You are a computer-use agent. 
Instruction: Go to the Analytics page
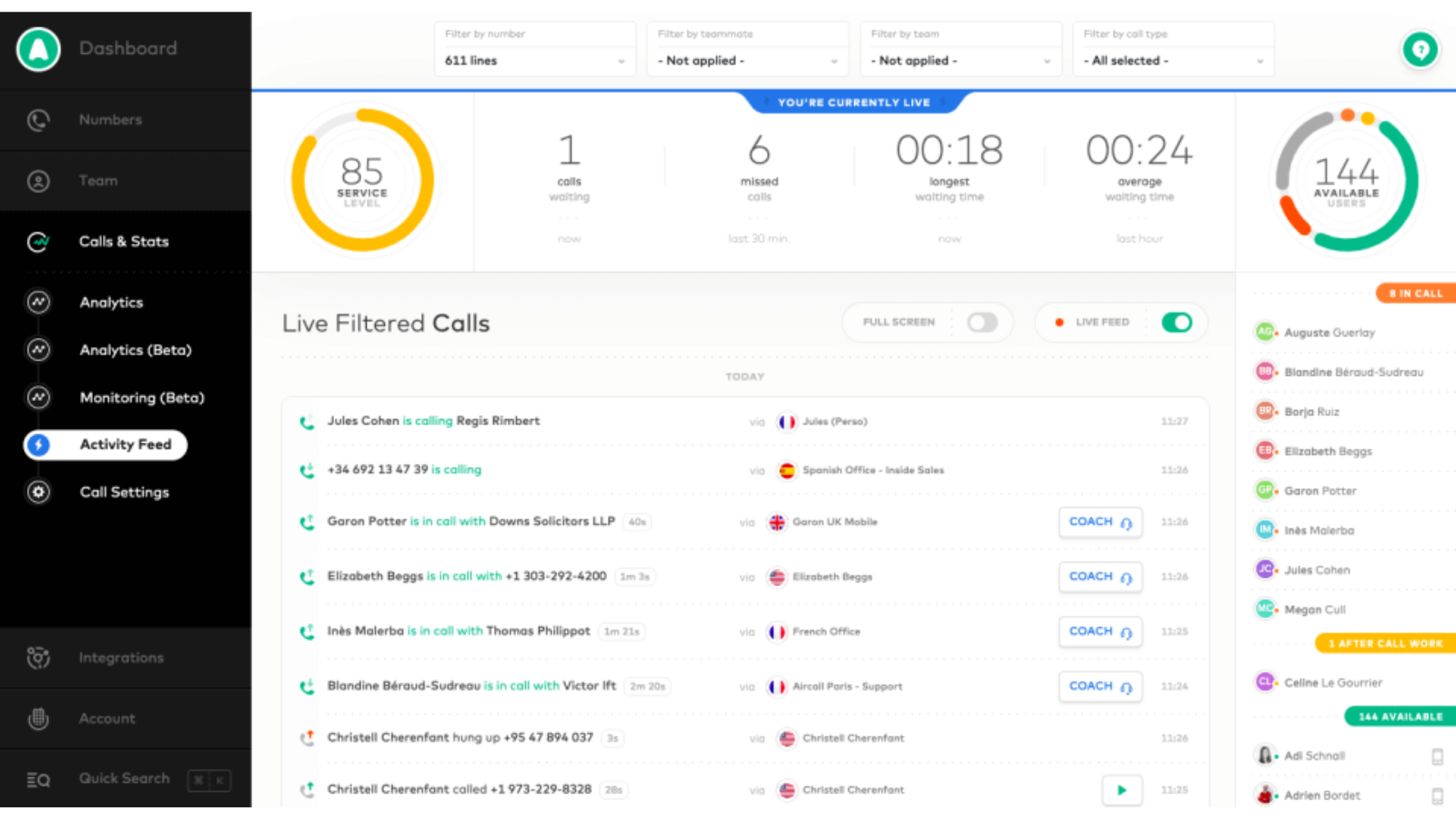tap(111, 302)
